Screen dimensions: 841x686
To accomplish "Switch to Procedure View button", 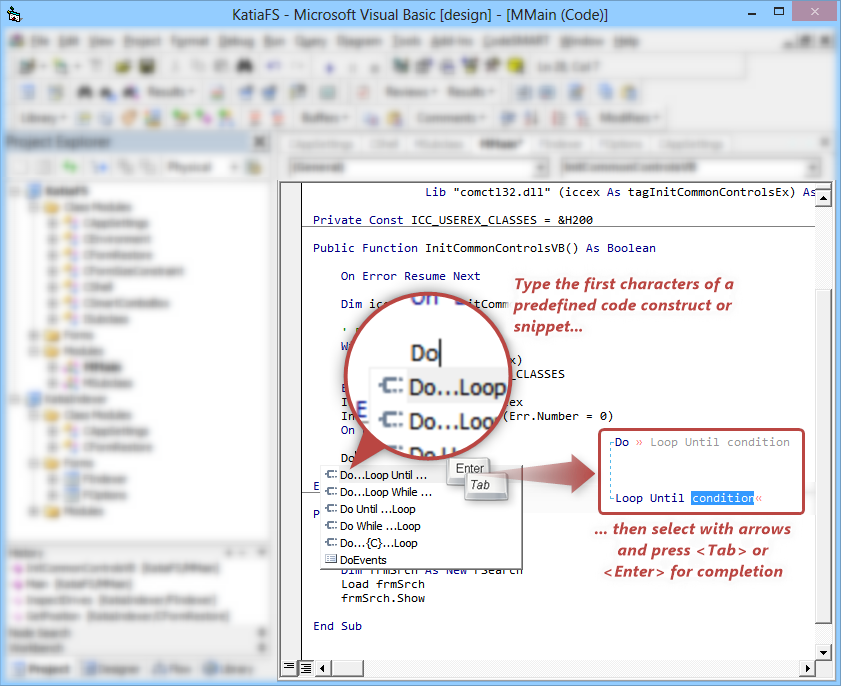I will click(289, 667).
